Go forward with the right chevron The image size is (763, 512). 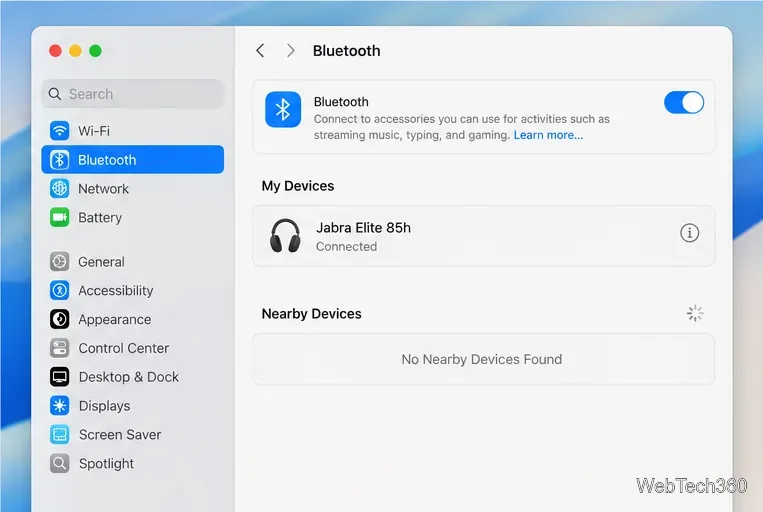click(291, 51)
